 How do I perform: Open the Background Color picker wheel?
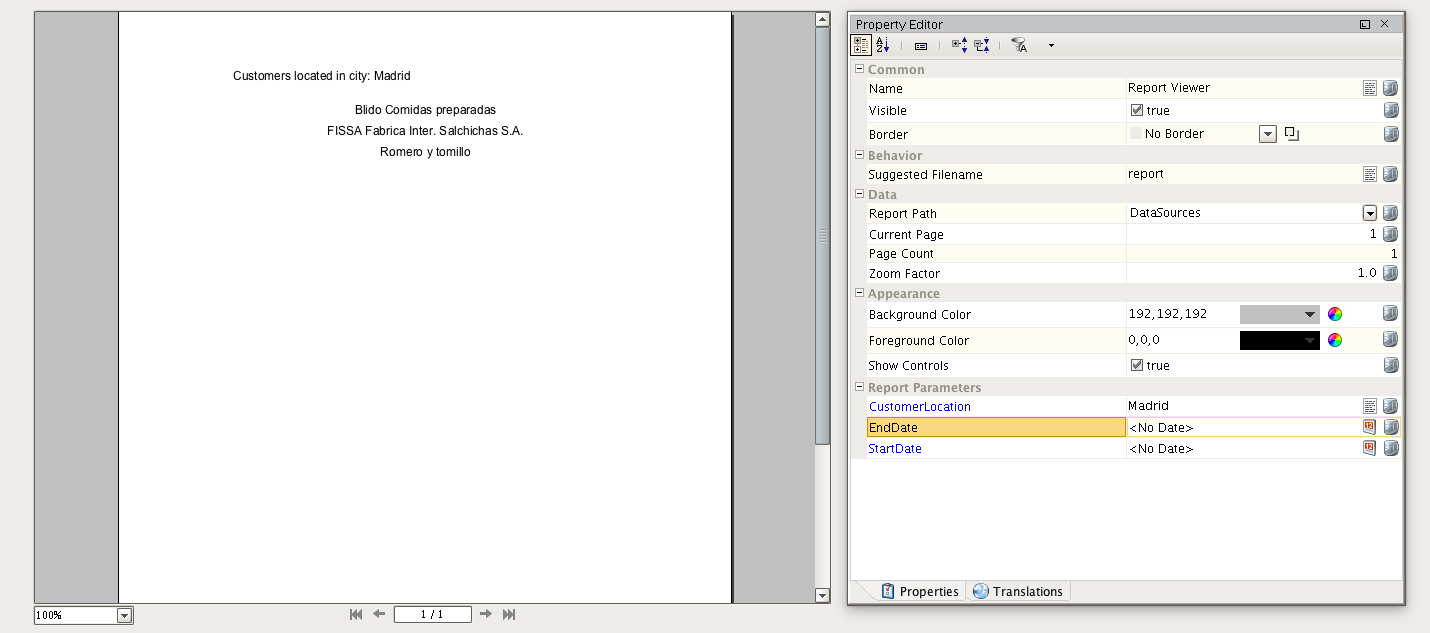[x=1335, y=313]
